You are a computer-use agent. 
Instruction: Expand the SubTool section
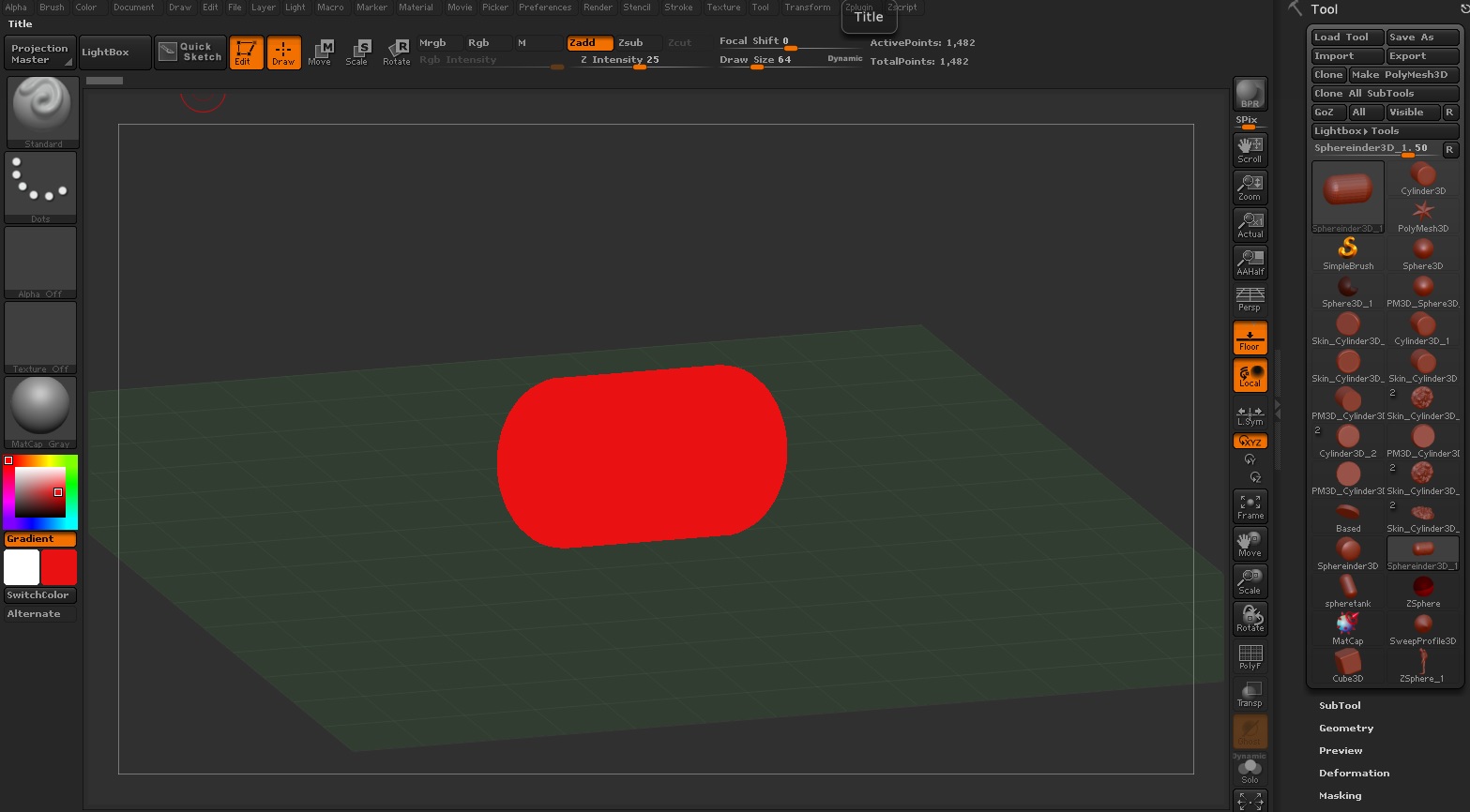[1340, 706]
